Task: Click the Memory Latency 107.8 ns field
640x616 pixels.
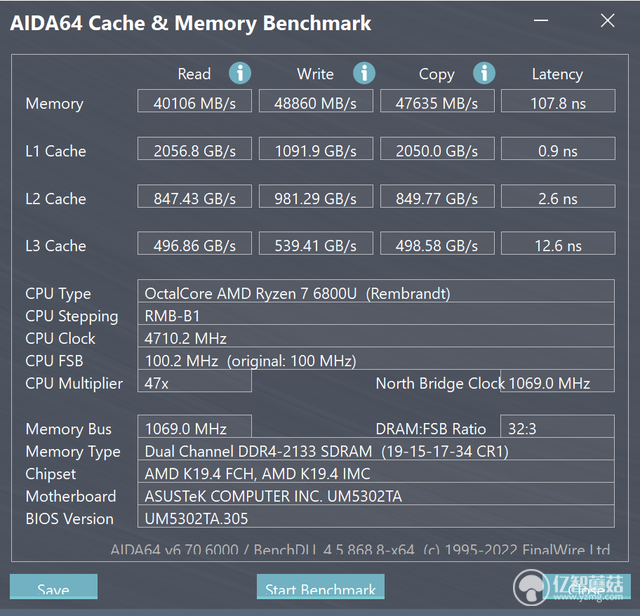Action: (558, 101)
